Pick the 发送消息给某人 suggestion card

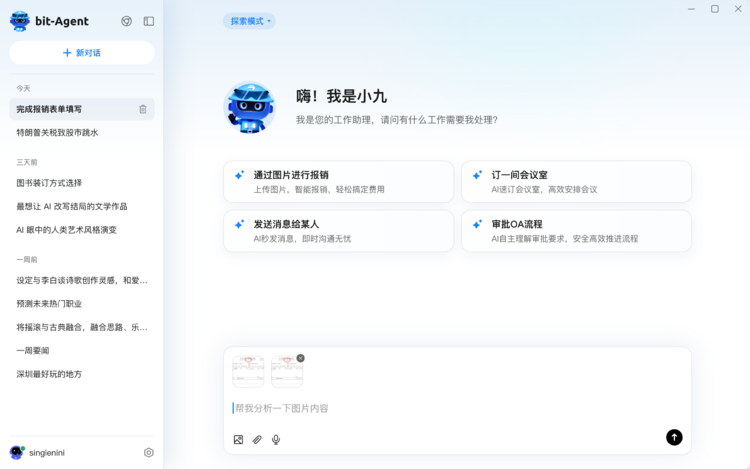[x=338, y=231]
